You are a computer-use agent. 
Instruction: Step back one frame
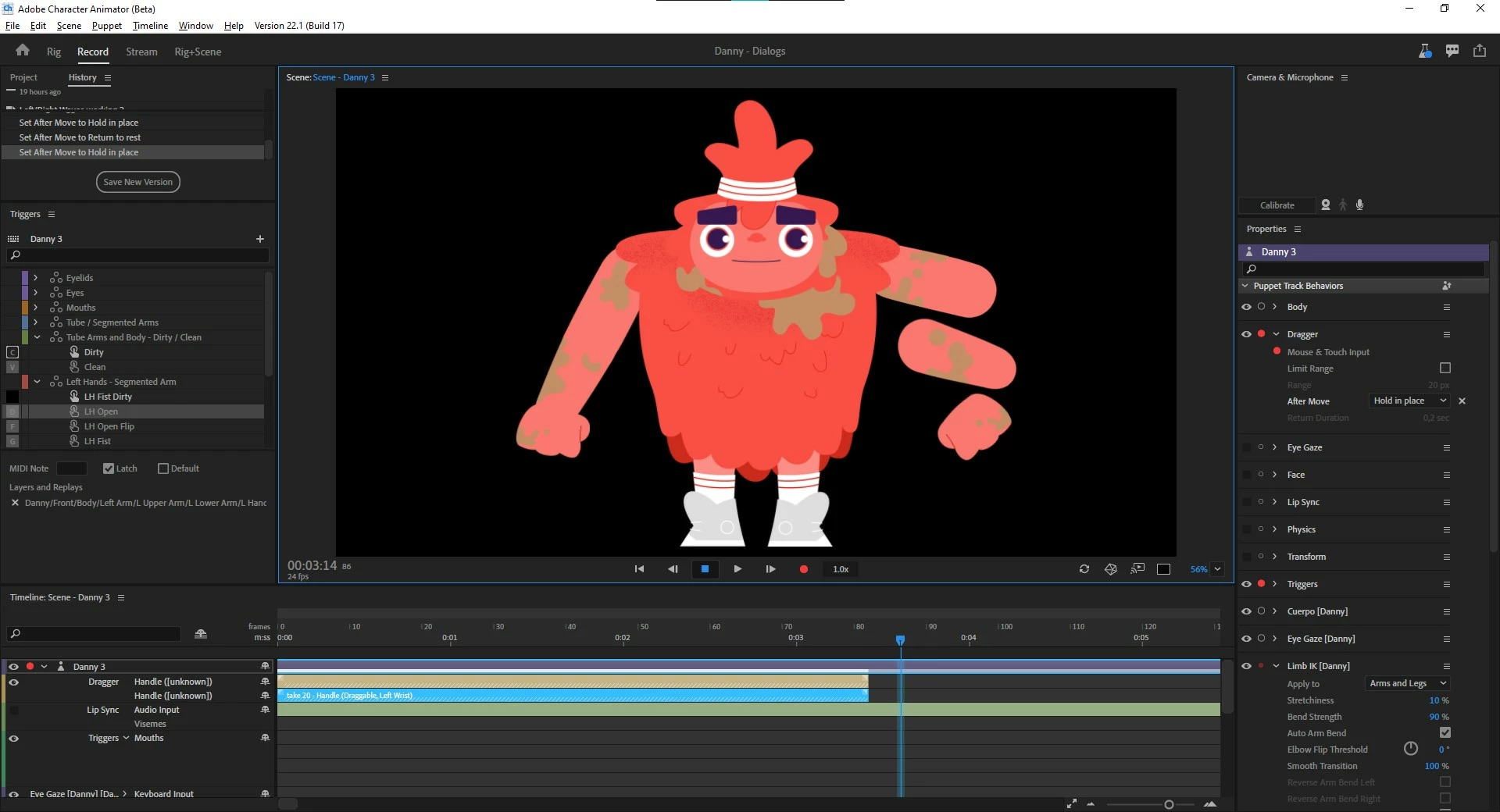672,569
